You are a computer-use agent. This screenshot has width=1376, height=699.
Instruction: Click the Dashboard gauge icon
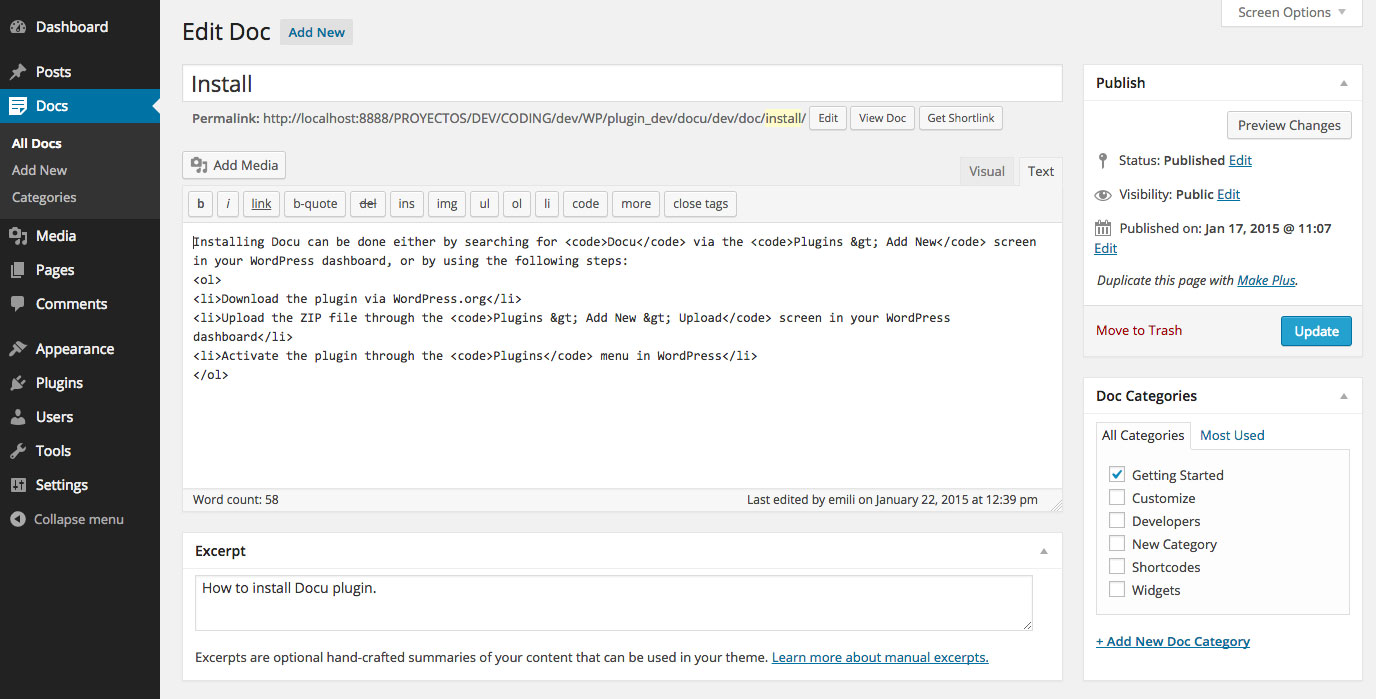click(18, 27)
